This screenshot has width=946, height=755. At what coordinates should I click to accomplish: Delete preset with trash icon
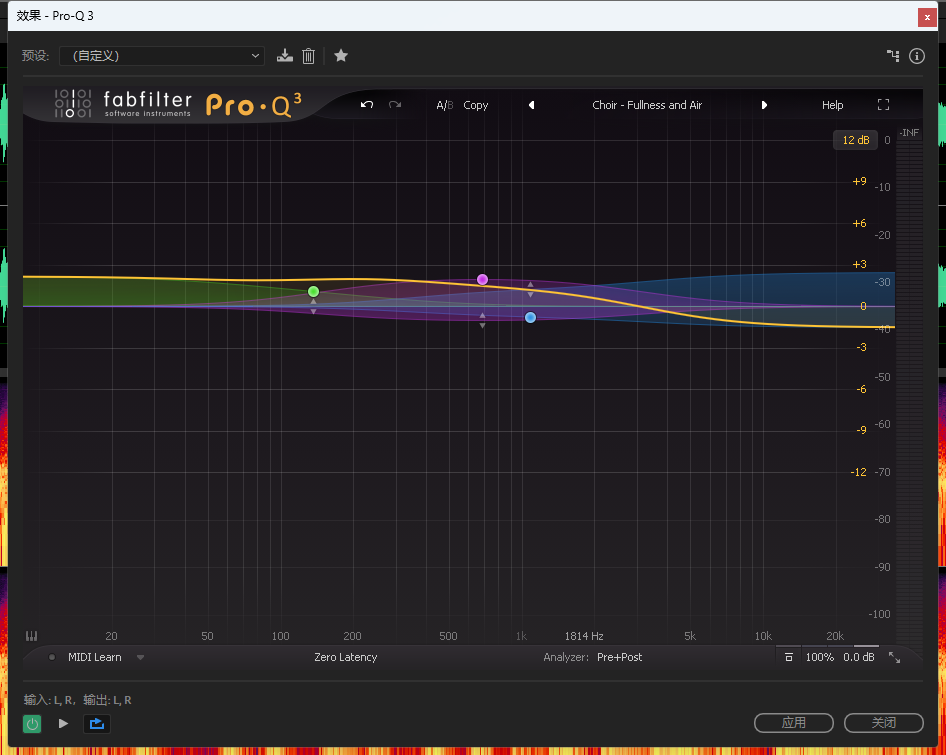click(x=308, y=56)
